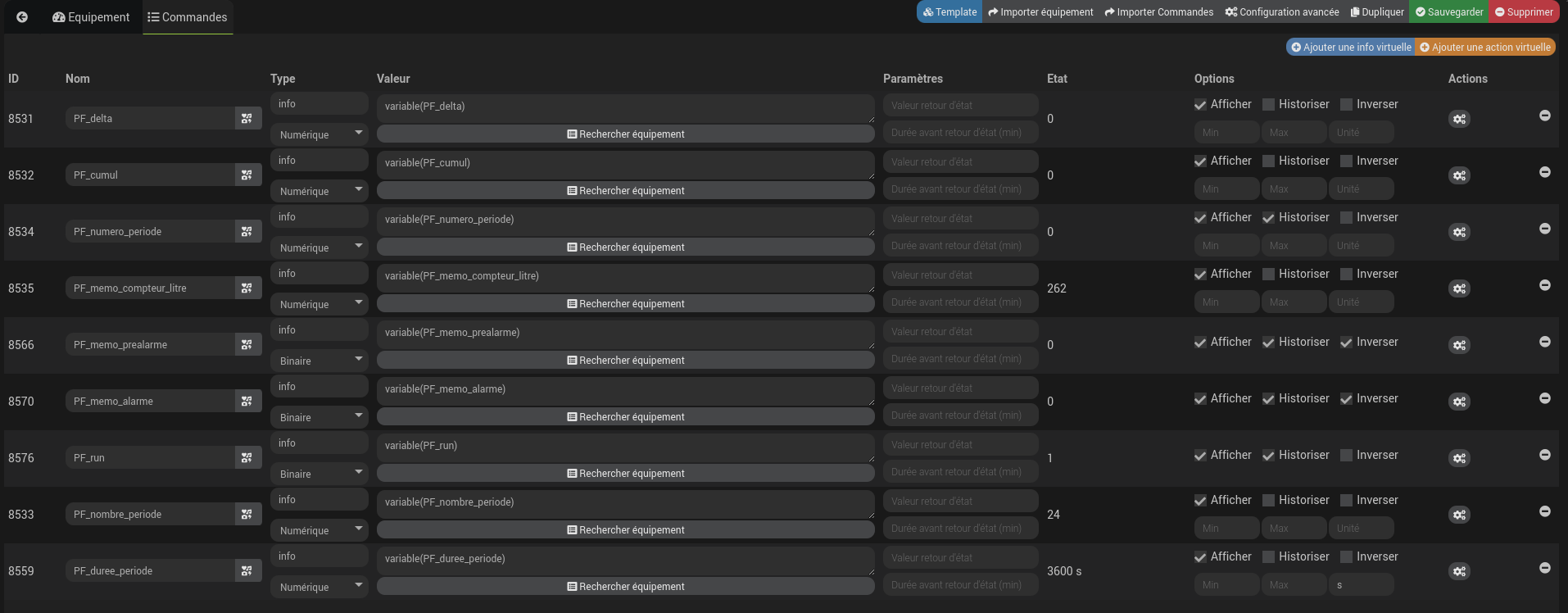Add a virtual info command

pos(1351,47)
